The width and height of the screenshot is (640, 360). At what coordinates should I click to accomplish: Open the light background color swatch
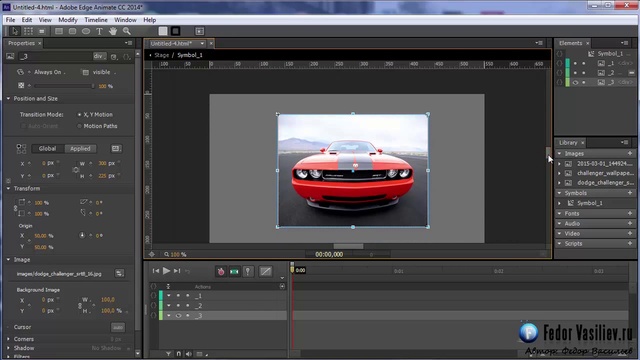[163, 31]
